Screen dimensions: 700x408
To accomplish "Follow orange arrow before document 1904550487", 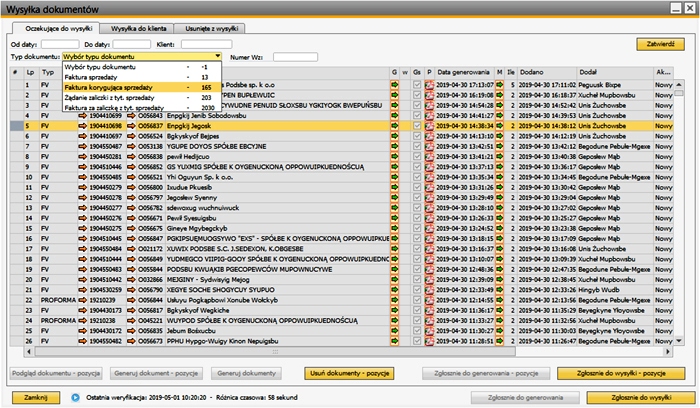I will point(82,146).
